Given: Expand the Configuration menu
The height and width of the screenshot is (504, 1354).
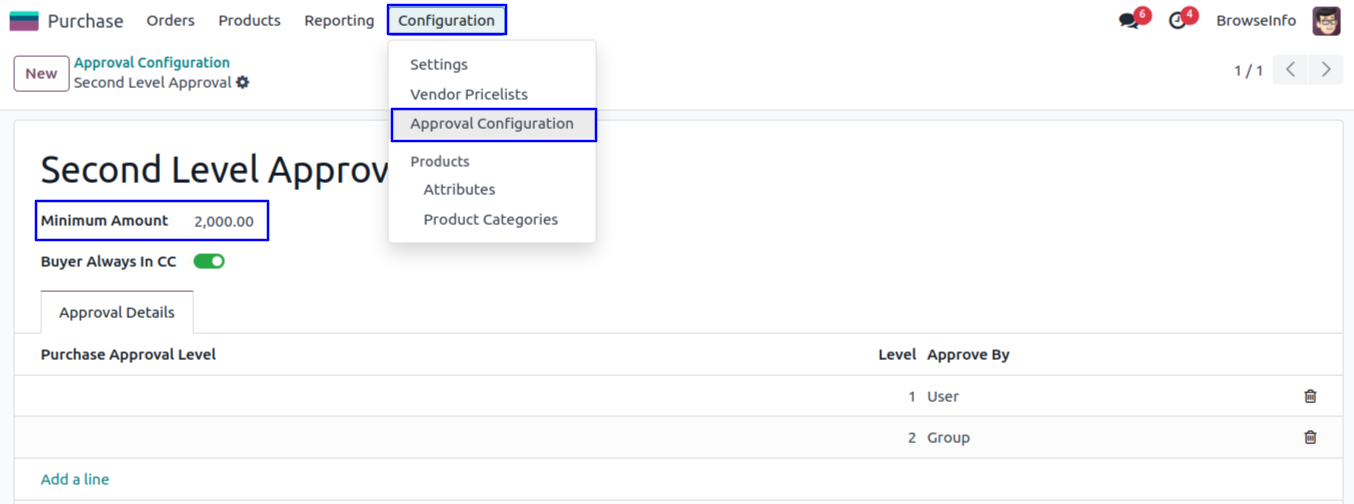Looking at the screenshot, I should [446, 20].
